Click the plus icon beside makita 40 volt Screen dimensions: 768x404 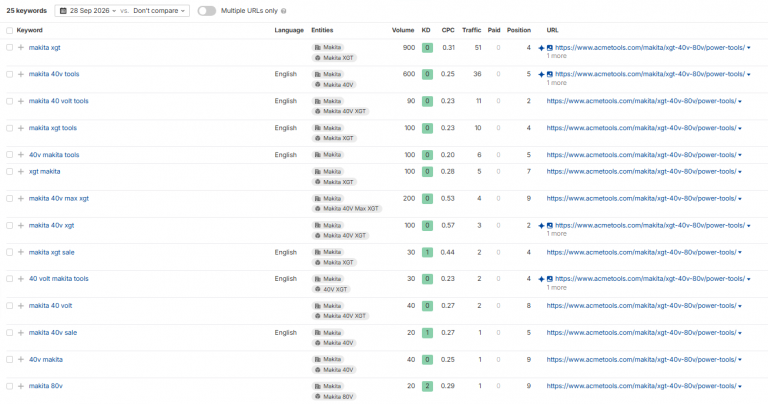[21, 306]
